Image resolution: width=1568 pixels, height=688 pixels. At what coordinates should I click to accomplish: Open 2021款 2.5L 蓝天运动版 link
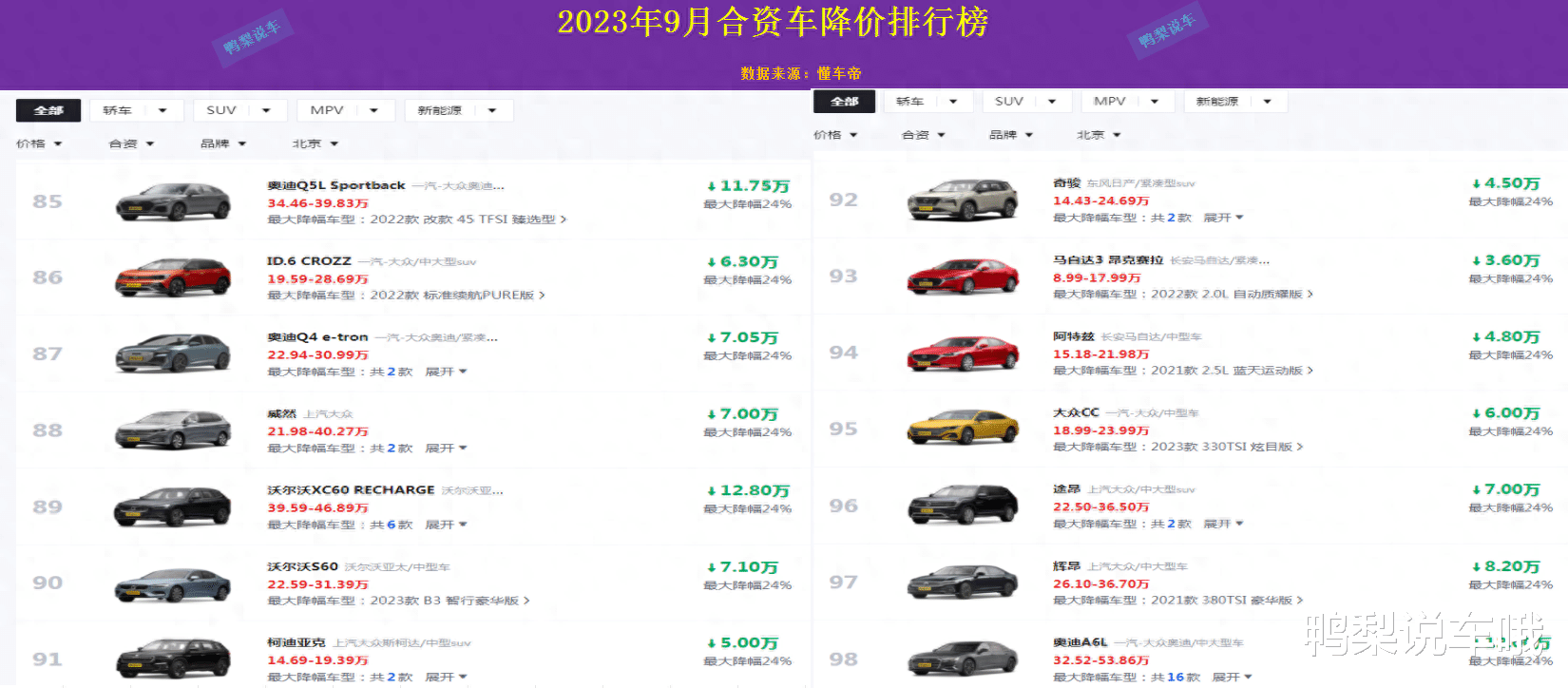click(1232, 371)
